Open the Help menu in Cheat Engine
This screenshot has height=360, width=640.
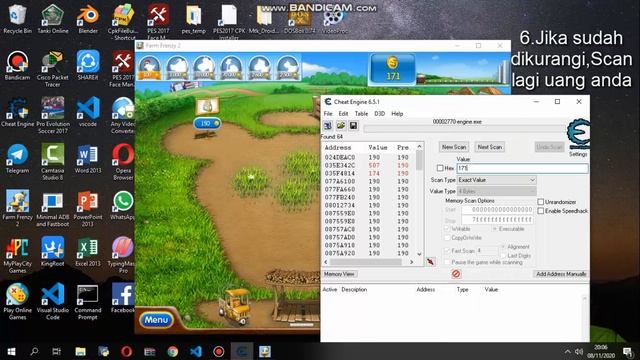click(397, 113)
